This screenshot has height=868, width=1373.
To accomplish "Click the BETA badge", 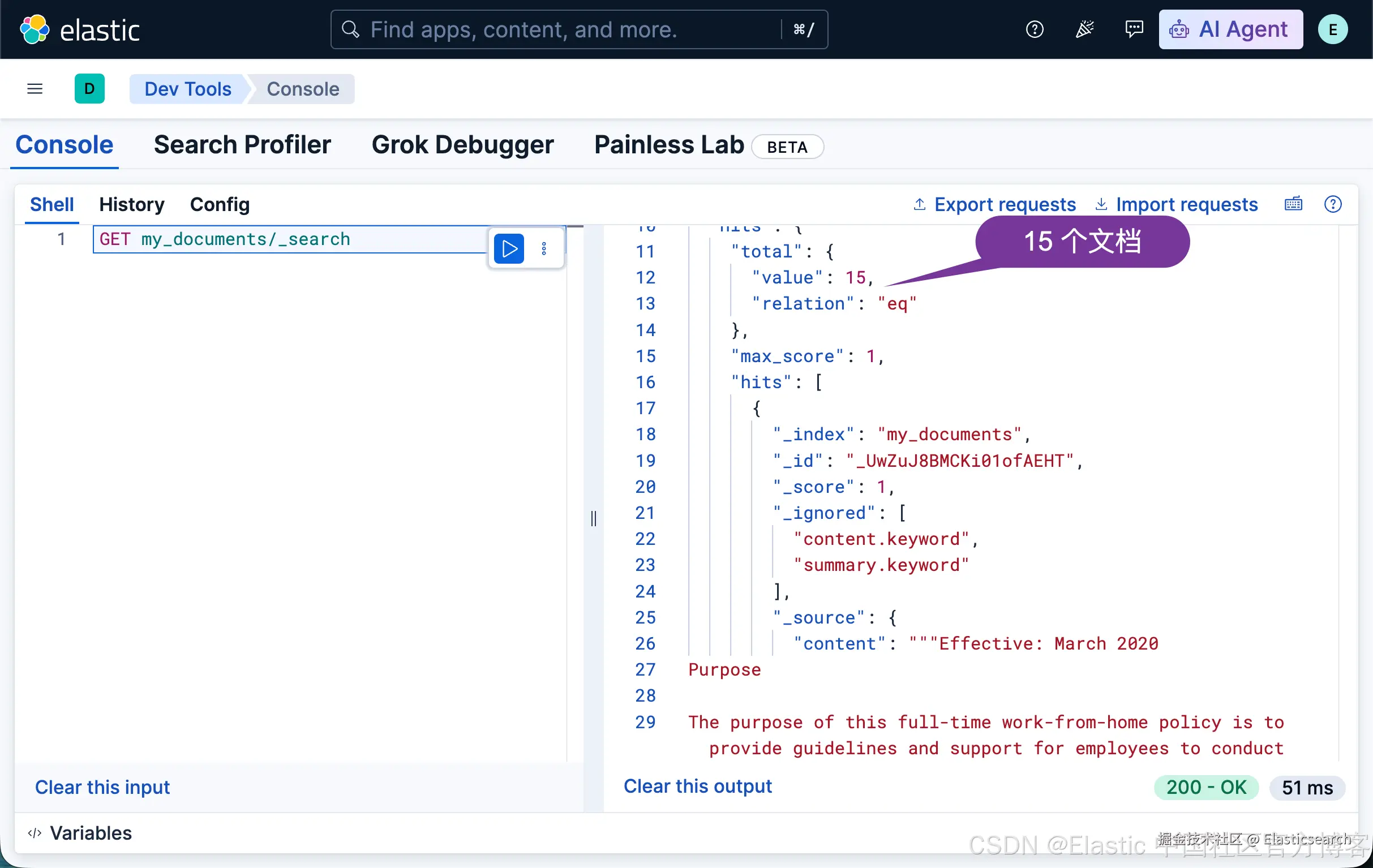I will click(x=787, y=147).
